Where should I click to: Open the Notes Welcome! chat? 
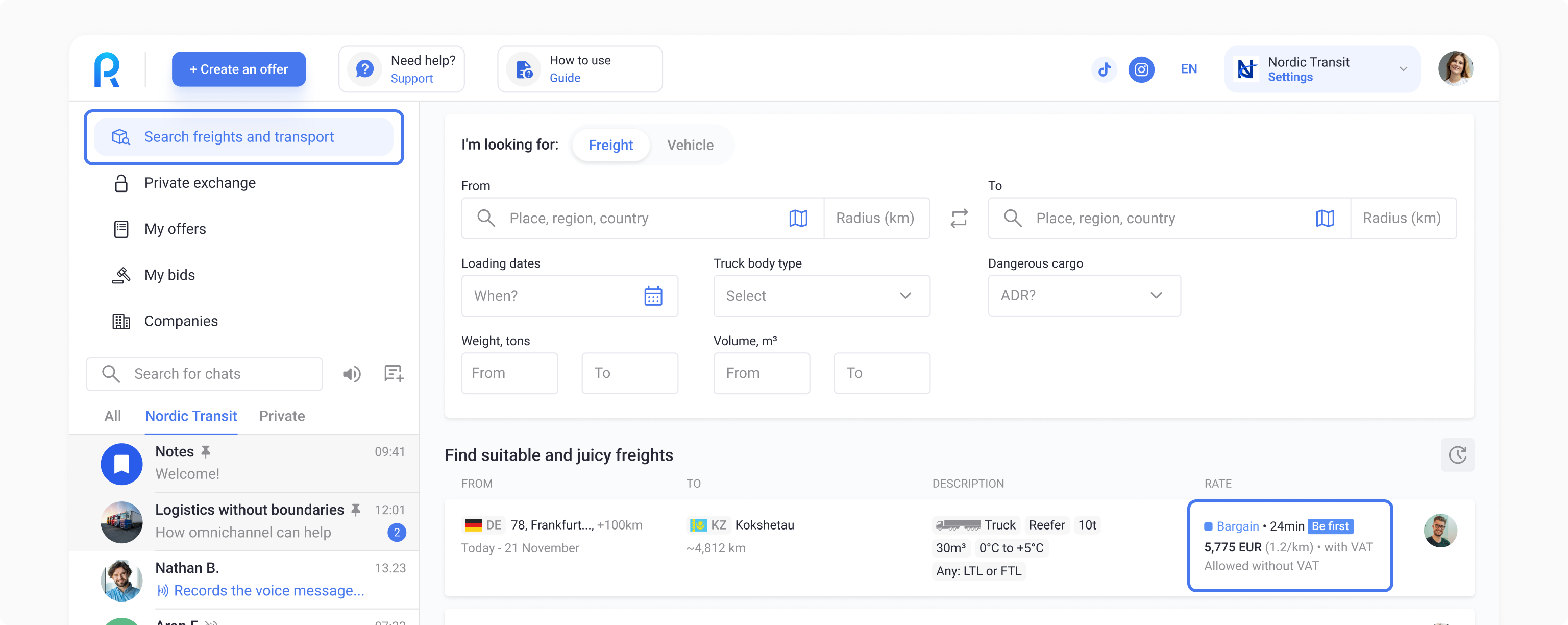pos(244,464)
